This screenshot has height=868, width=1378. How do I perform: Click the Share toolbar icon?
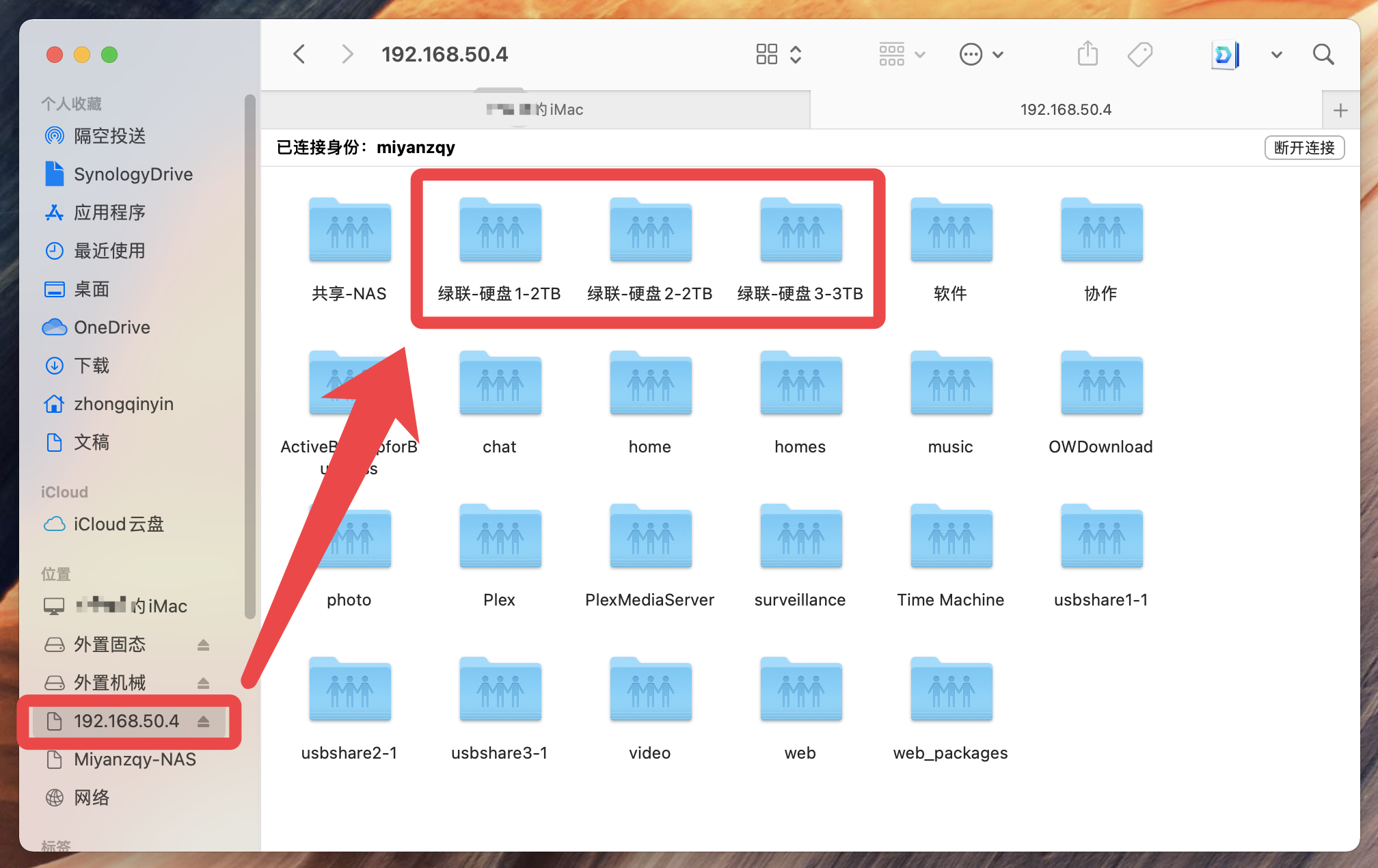point(1087,54)
